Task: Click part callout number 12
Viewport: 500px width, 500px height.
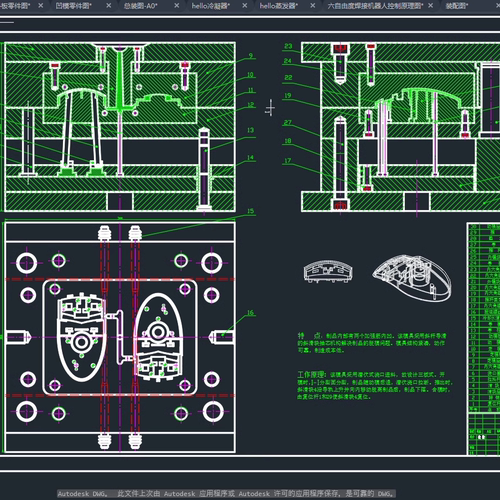Action: click(251, 105)
